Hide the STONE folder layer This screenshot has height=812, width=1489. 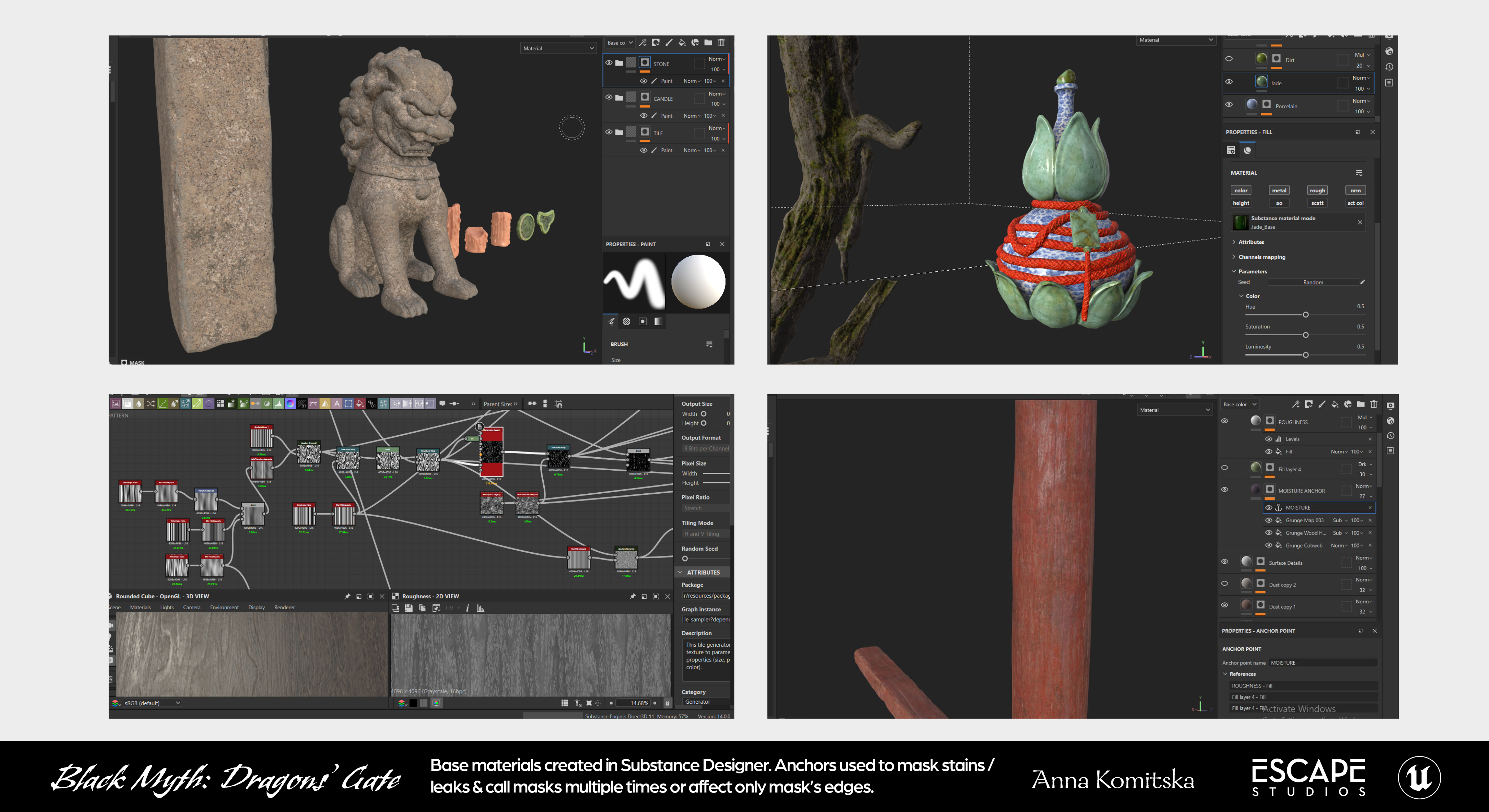[609, 62]
